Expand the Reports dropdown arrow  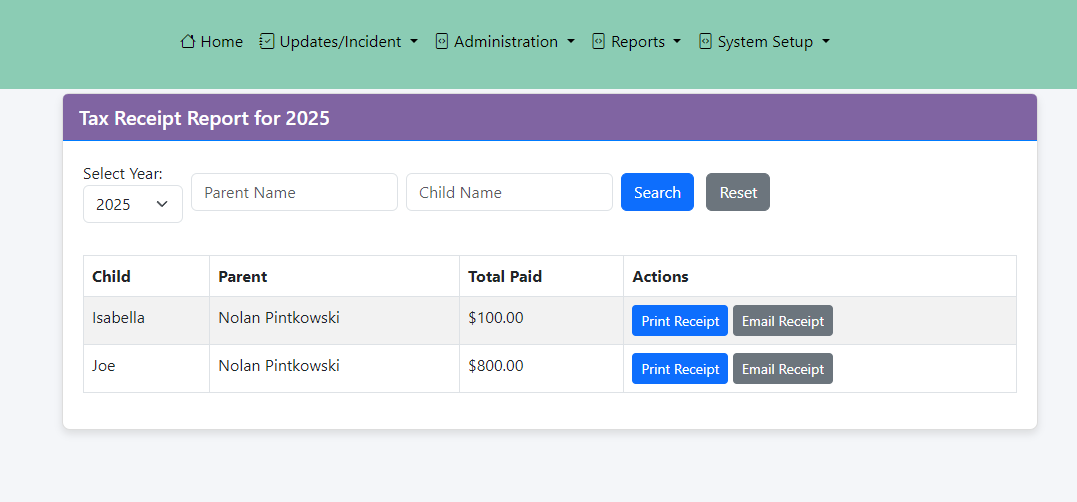pos(677,42)
